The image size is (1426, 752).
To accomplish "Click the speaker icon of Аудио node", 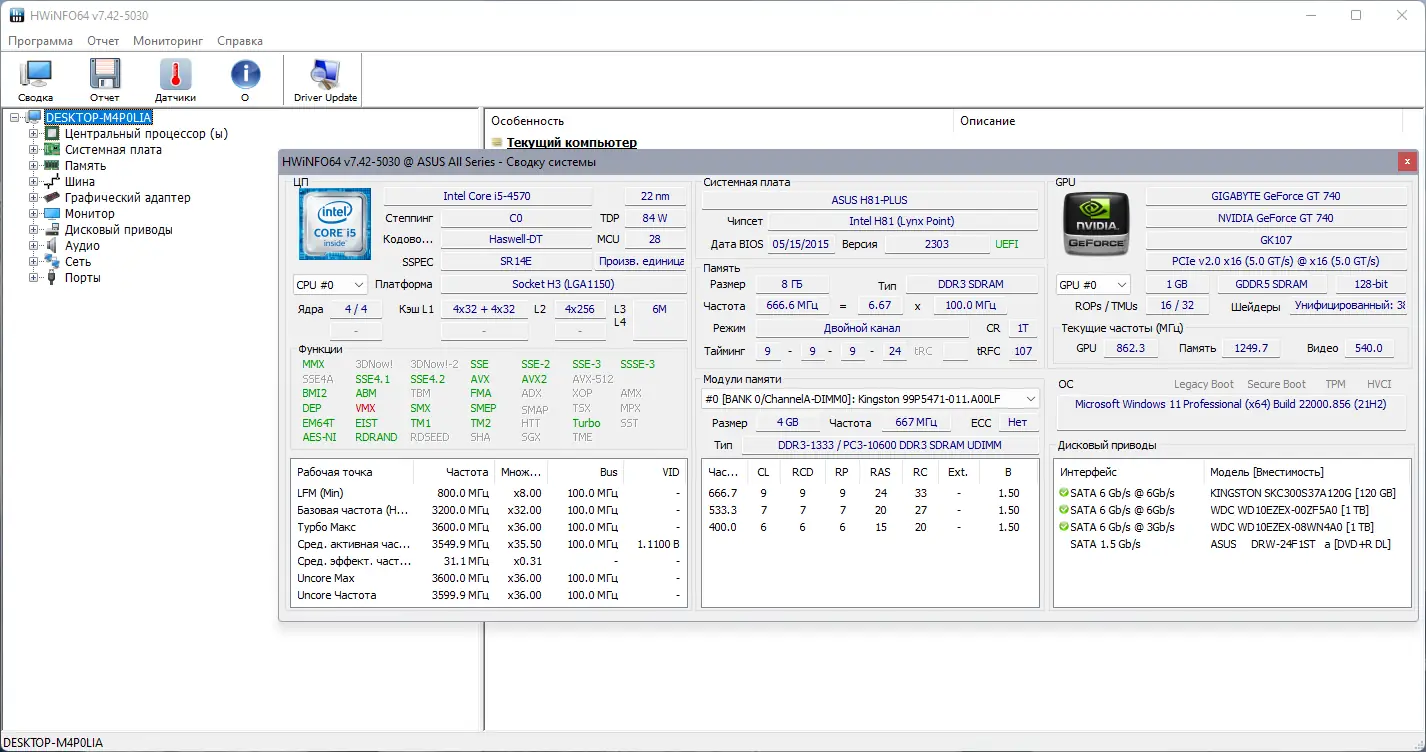I will pyautogui.click(x=52, y=245).
